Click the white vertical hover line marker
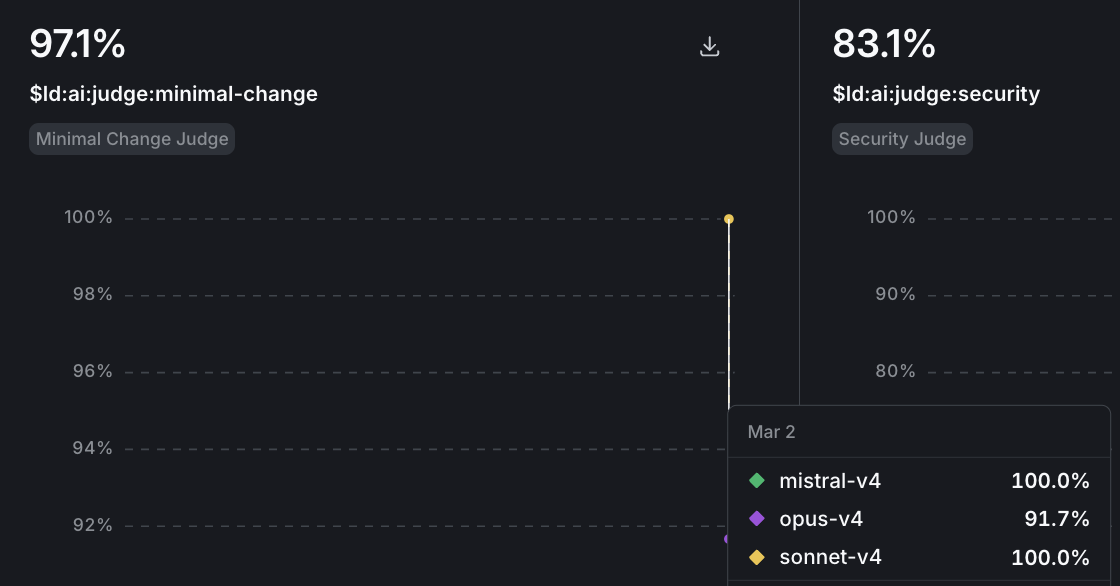The height and width of the screenshot is (586, 1120). click(x=728, y=320)
